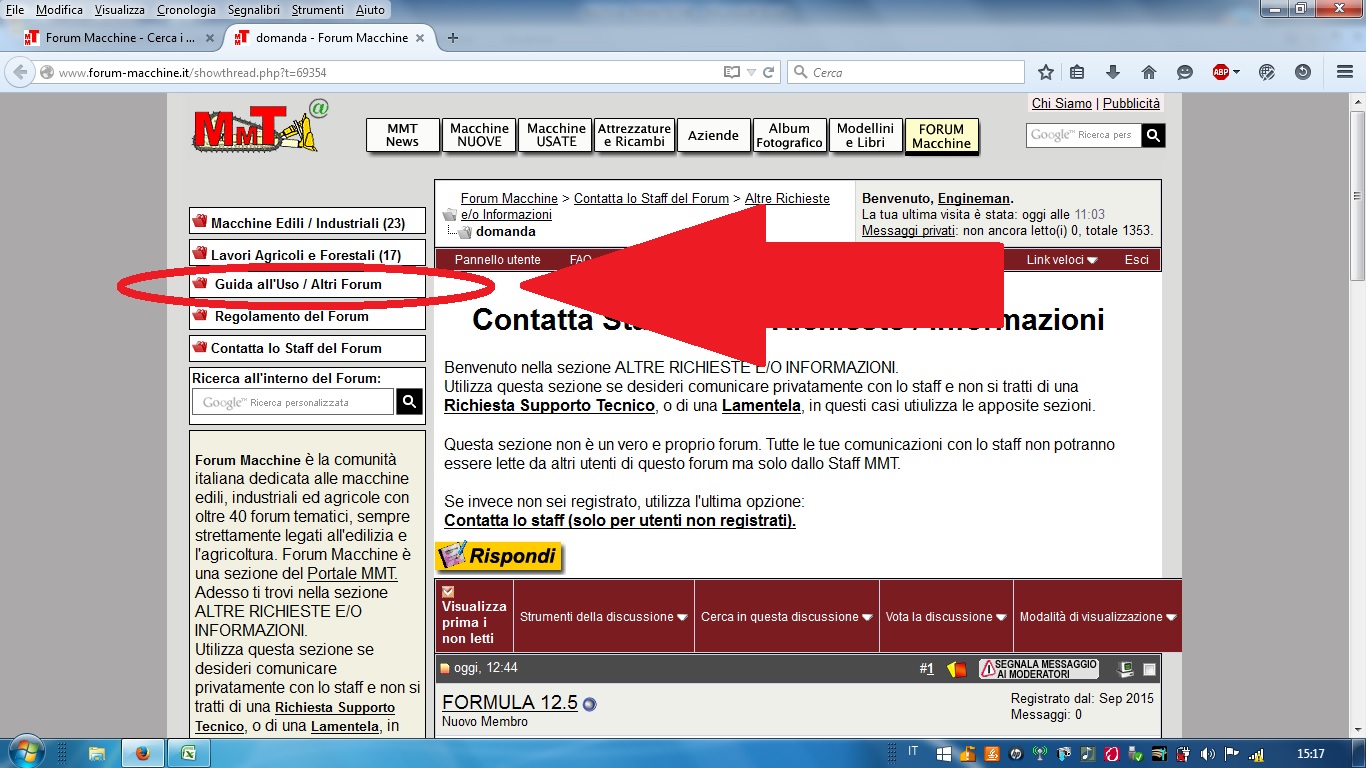Open the Firefox hamburger menu
The width and height of the screenshot is (1366, 768).
pos(1345,72)
